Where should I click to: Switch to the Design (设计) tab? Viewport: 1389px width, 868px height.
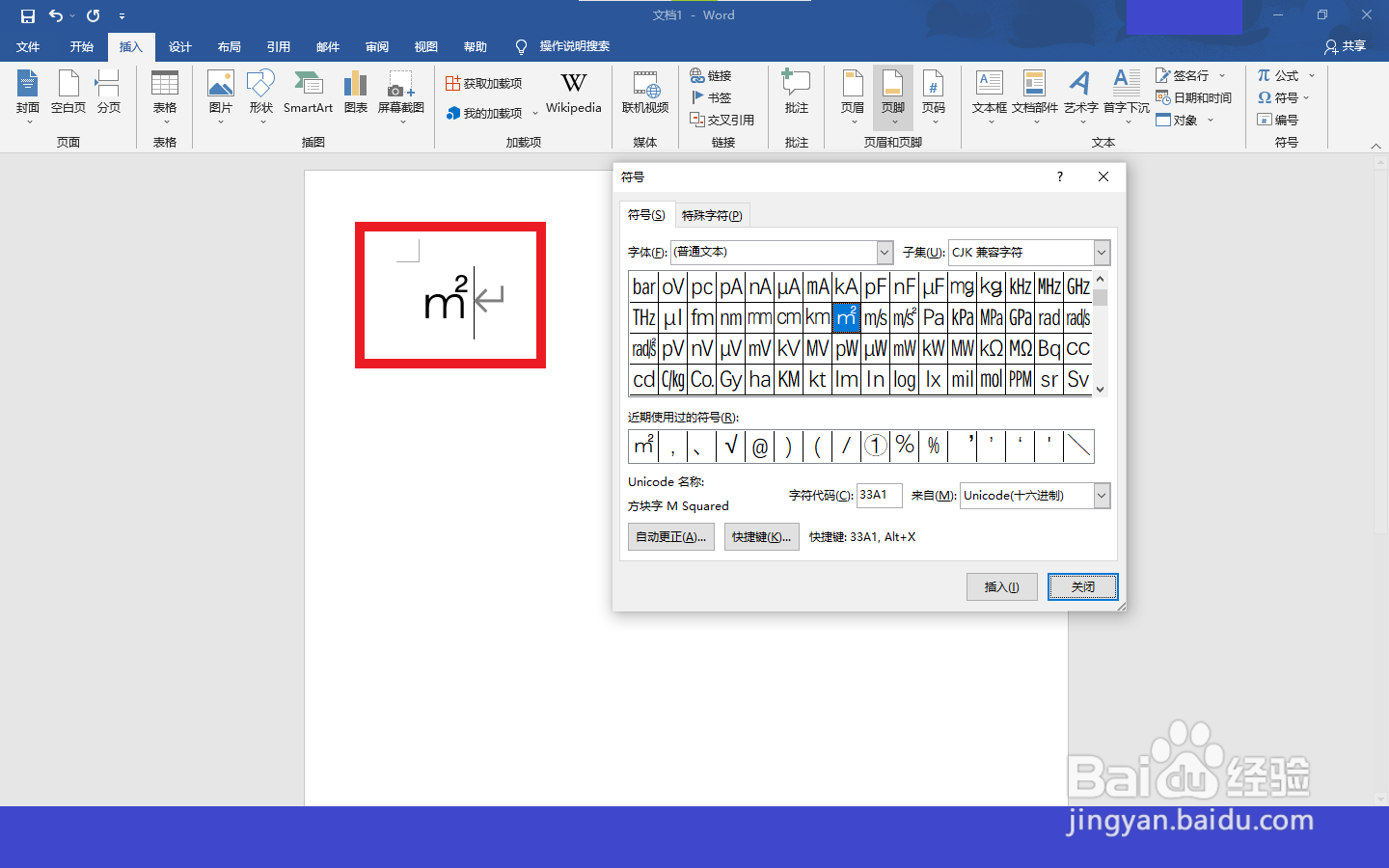(x=180, y=46)
